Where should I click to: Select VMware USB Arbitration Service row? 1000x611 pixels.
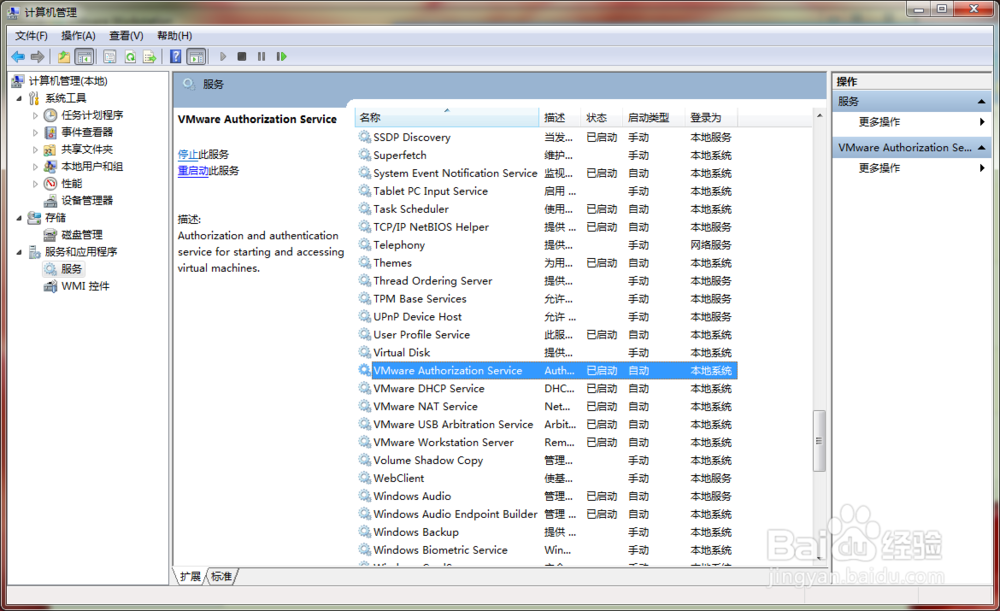(547, 424)
